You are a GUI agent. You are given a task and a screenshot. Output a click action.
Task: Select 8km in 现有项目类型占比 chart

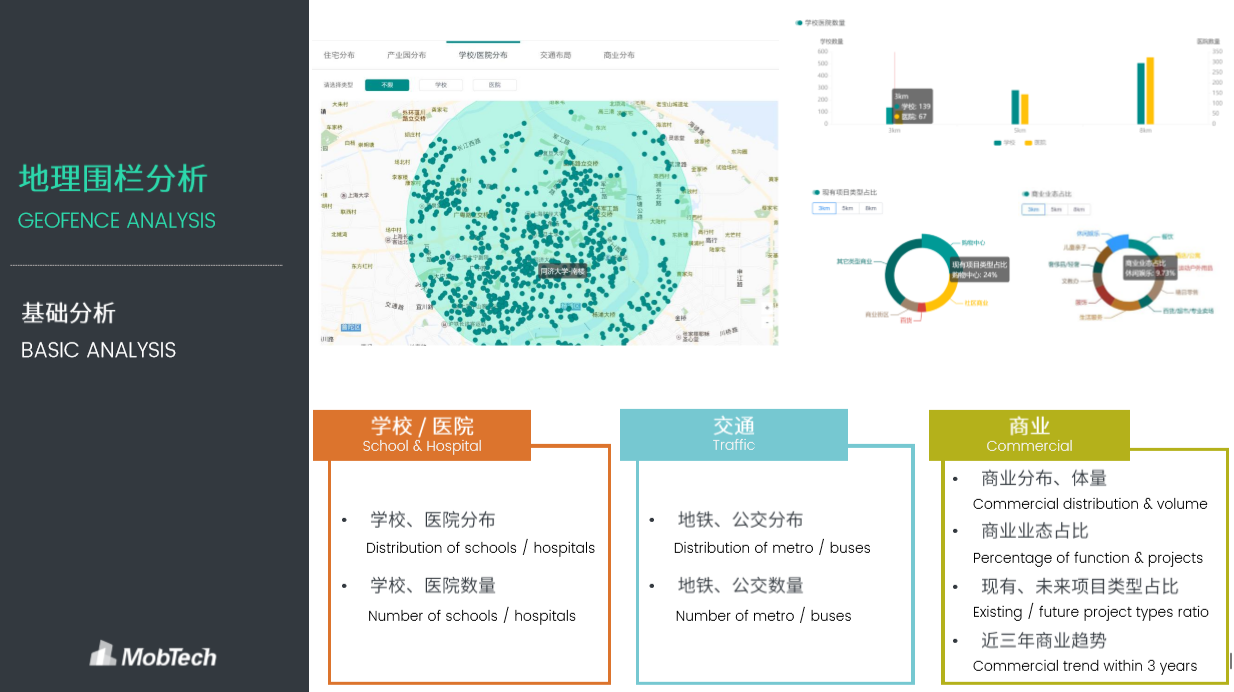(x=871, y=208)
